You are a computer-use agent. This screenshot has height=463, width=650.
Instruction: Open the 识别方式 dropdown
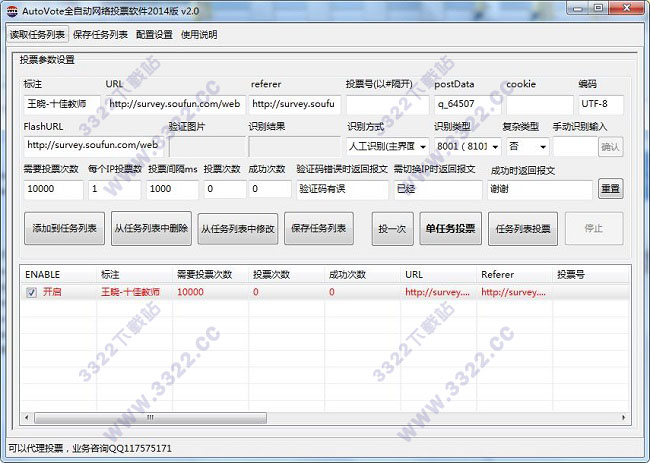pos(388,147)
